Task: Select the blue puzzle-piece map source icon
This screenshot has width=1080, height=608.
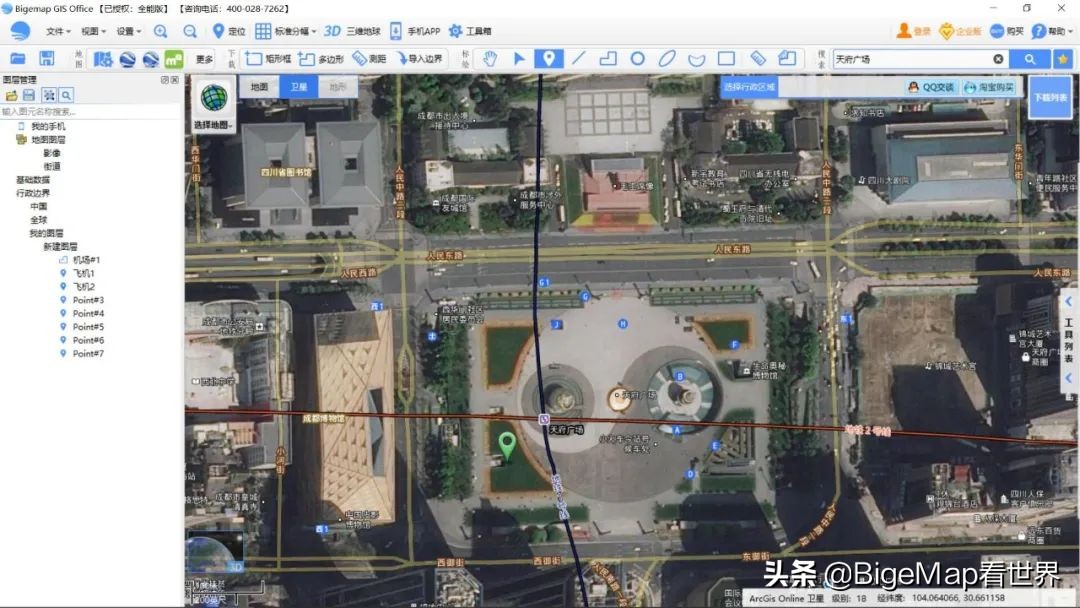Action: tap(103, 59)
